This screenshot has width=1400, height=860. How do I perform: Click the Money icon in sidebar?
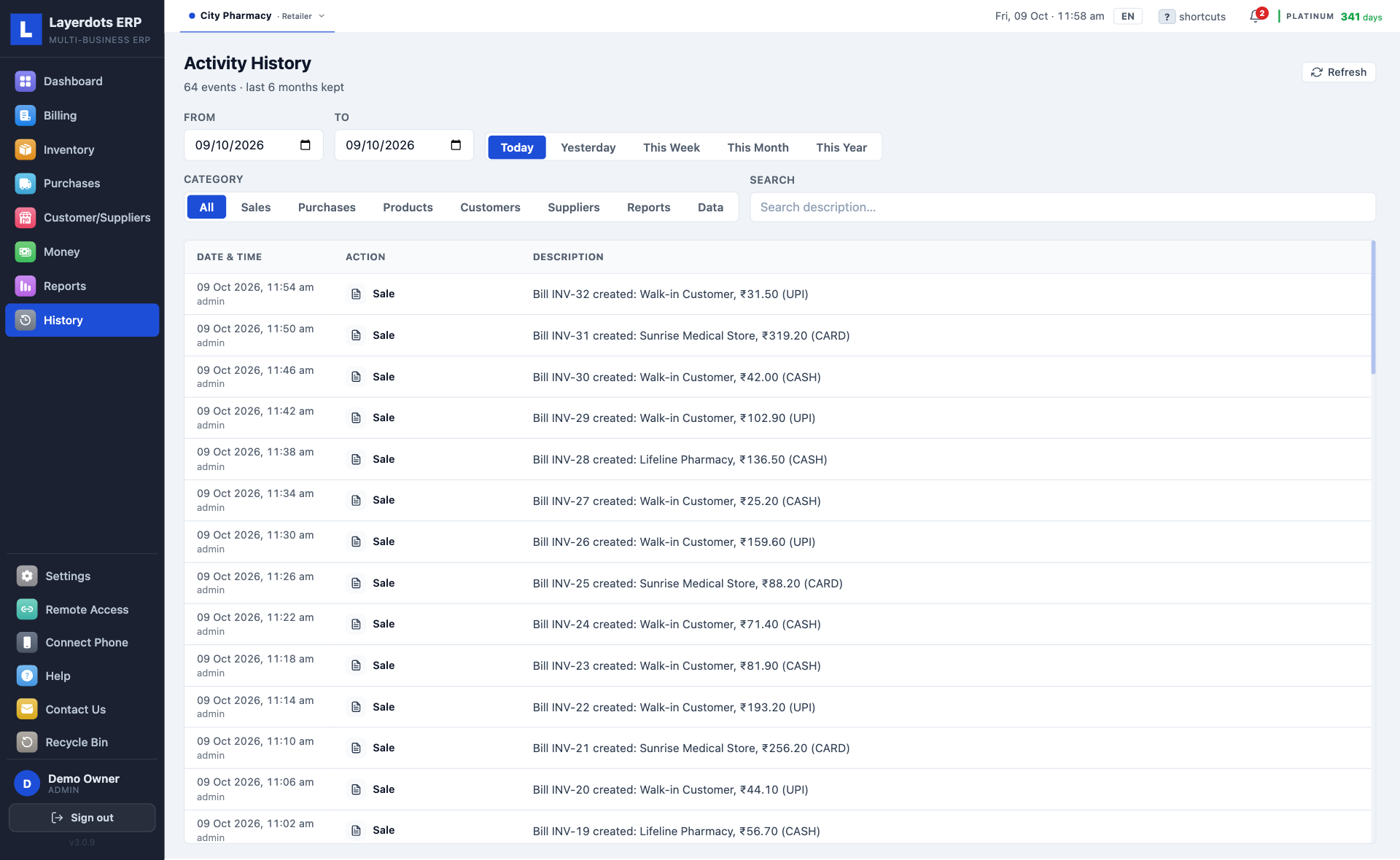coord(26,251)
